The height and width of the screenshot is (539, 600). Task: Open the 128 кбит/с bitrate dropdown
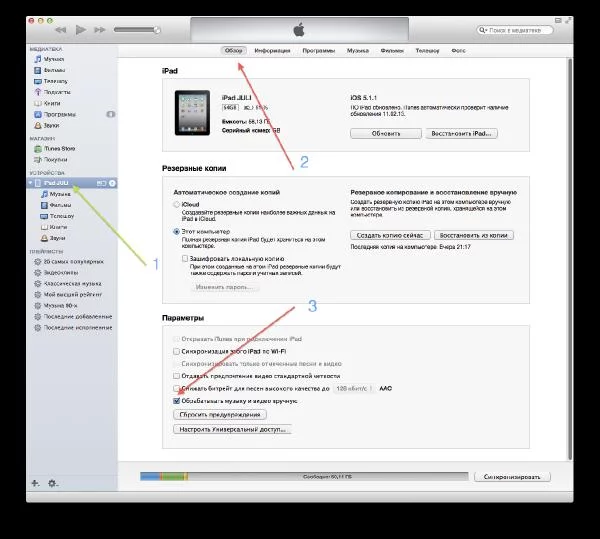(354, 389)
